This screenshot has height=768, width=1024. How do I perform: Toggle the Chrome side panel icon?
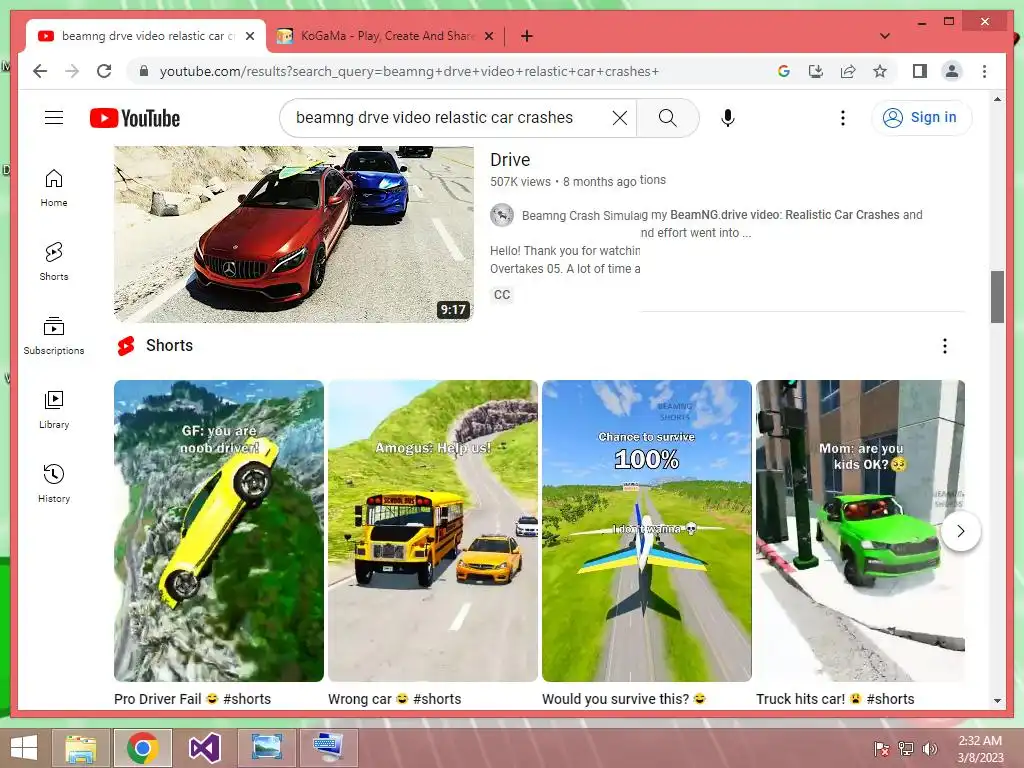point(920,71)
